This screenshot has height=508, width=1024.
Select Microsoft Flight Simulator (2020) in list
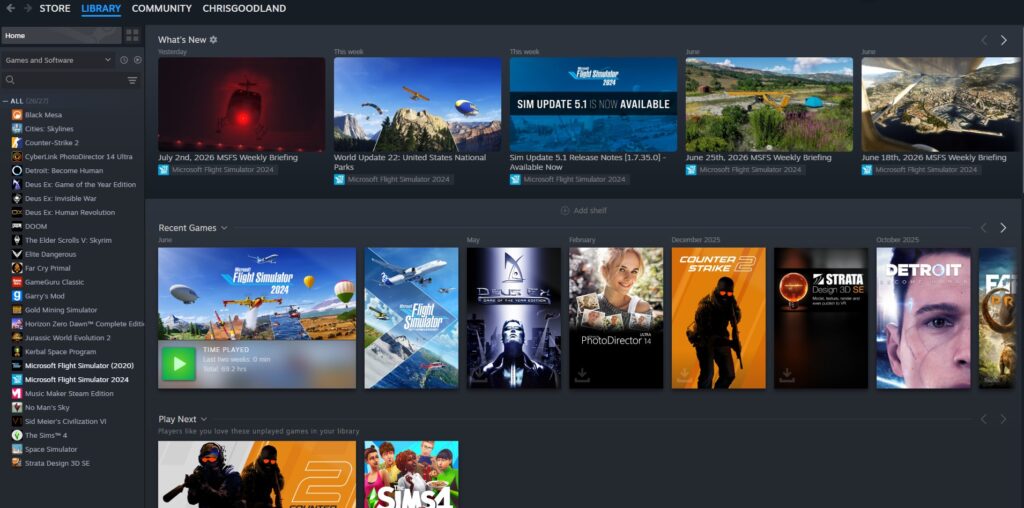pyautogui.click(x=79, y=366)
